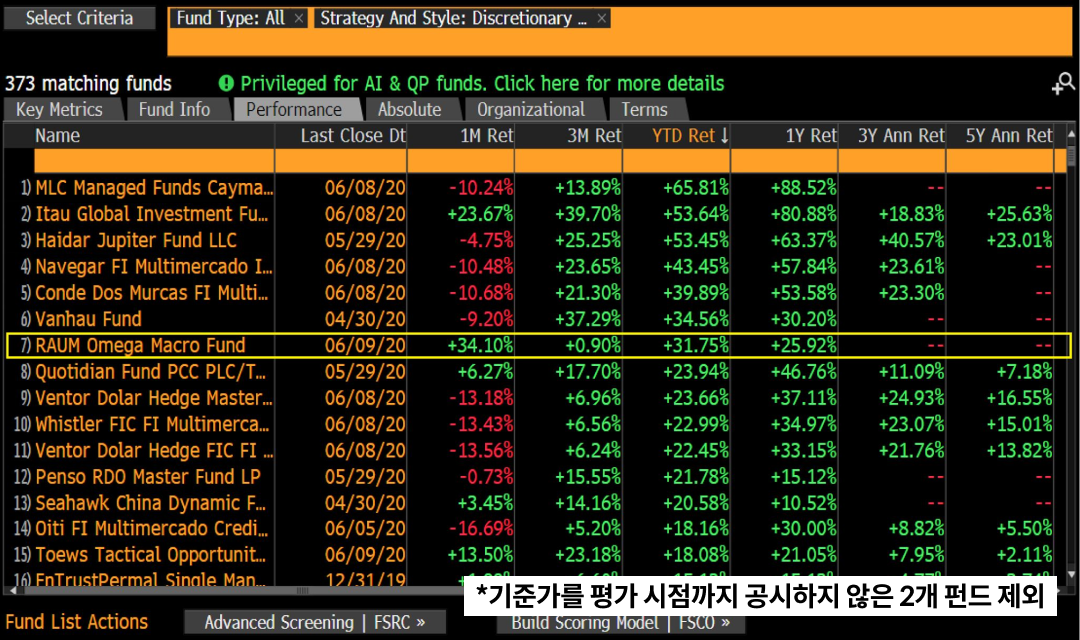Click Quotidian 1Y return +46.76%
Viewport: 1080px width, 640px height.
pos(803,371)
